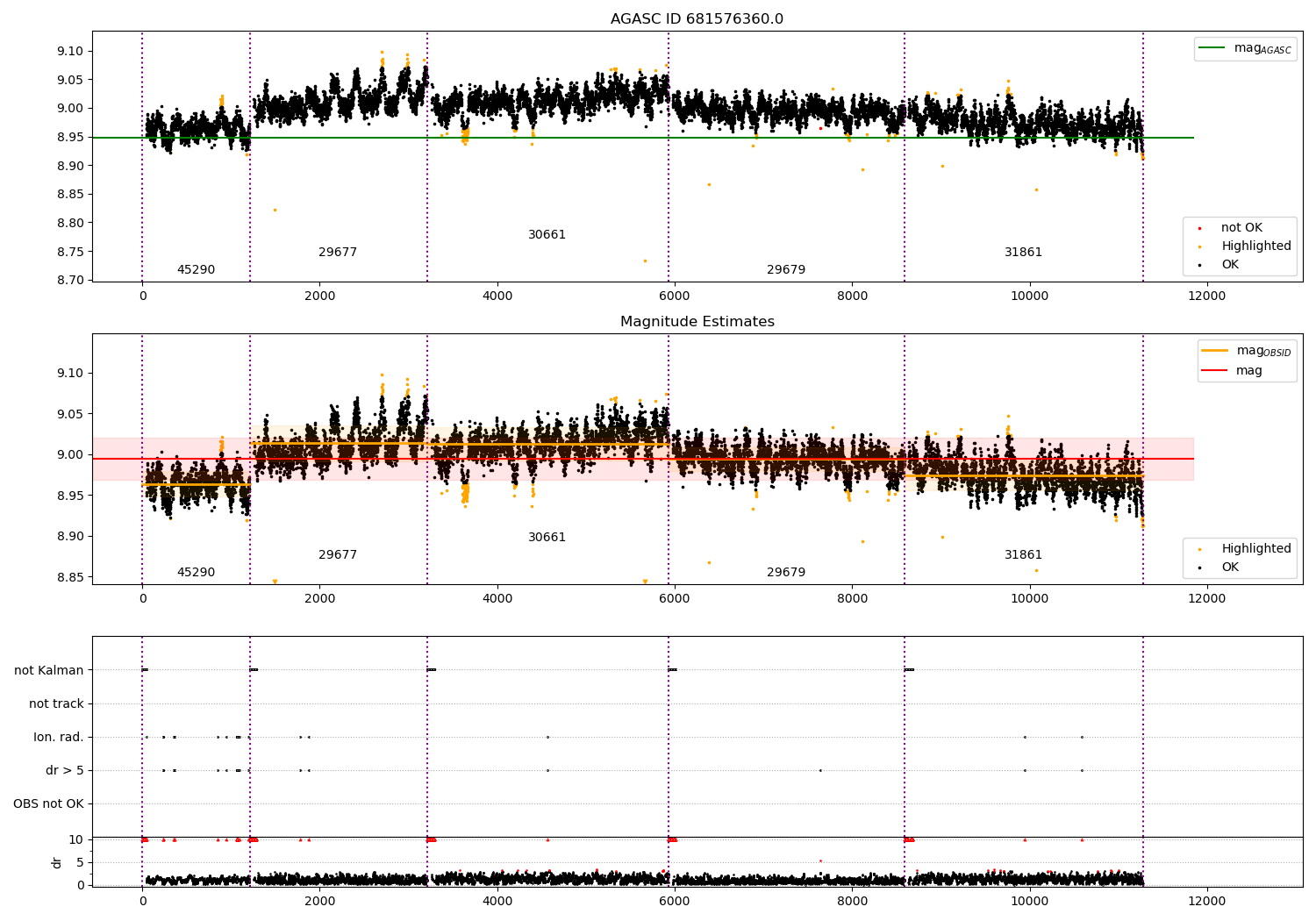Select the red "not OK" legend marker
The width and height of the screenshot is (1316, 921).
click(x=1199, y=228)
